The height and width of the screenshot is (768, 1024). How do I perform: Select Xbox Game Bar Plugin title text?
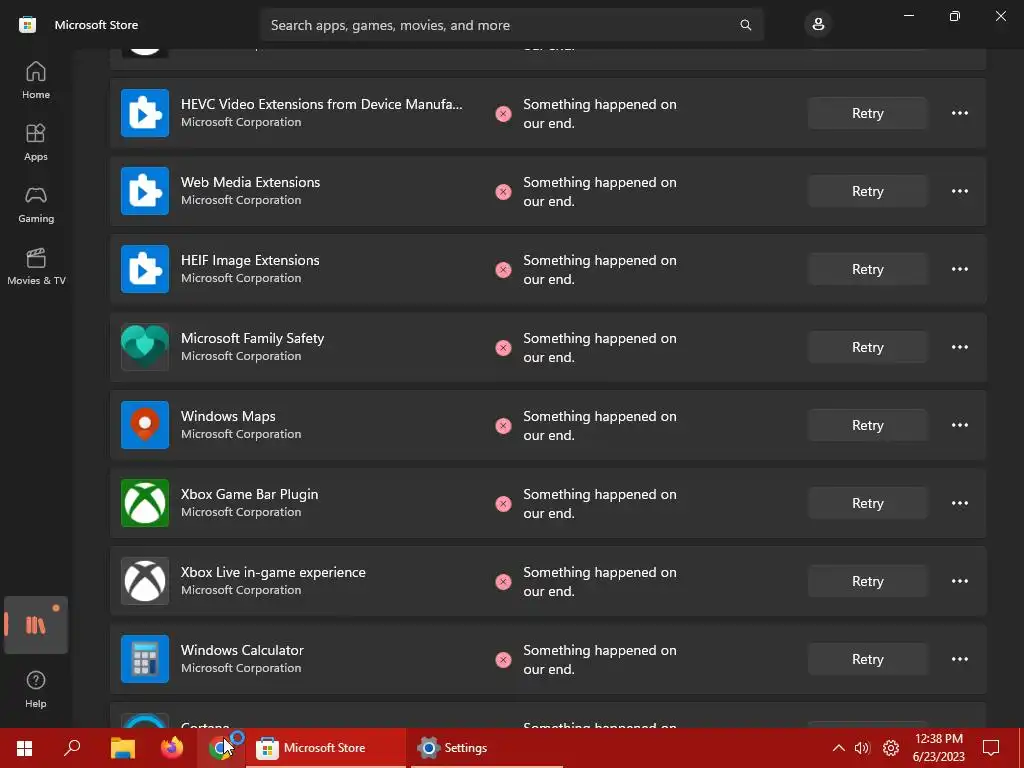pyautogui.click(x=249, y=494)
